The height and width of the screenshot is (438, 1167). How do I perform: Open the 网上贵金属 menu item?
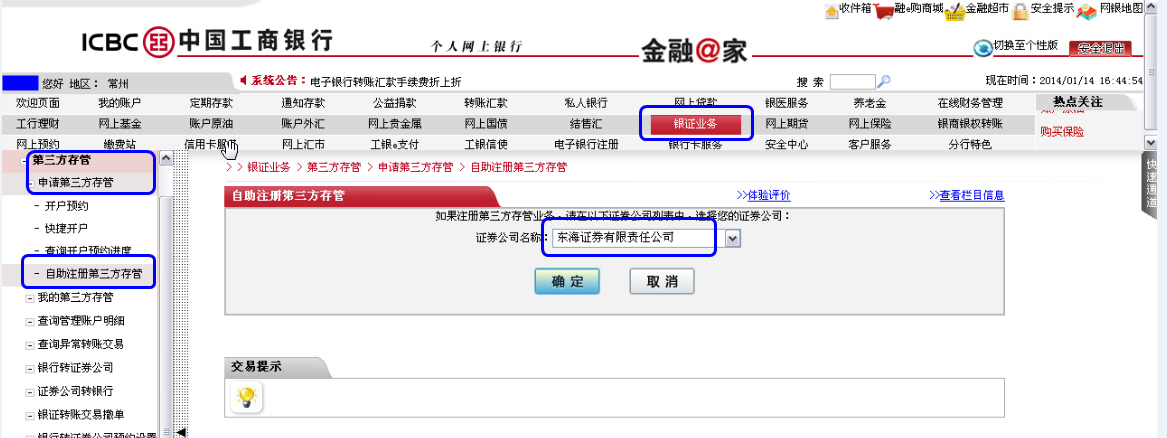click(394, 123)
